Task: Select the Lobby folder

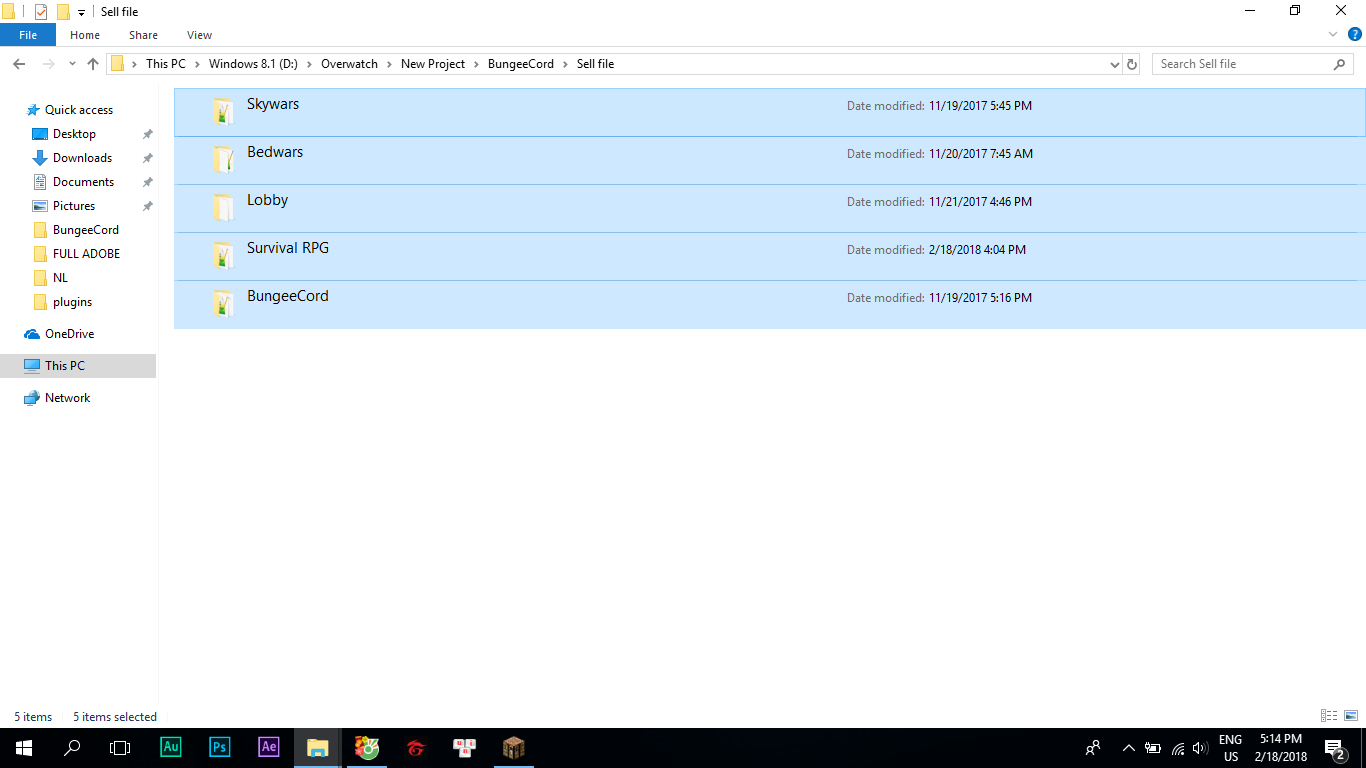Action: (769, 208)
